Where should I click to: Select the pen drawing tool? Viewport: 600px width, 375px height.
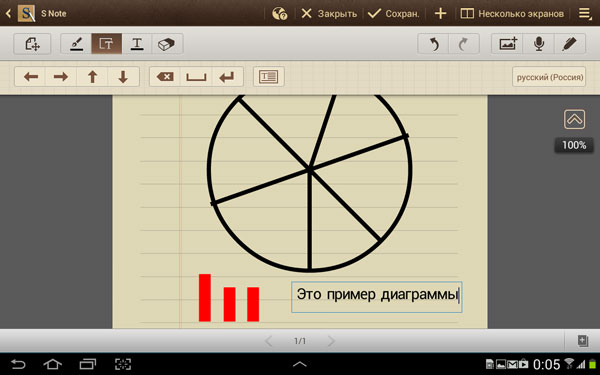pos(76,44)
